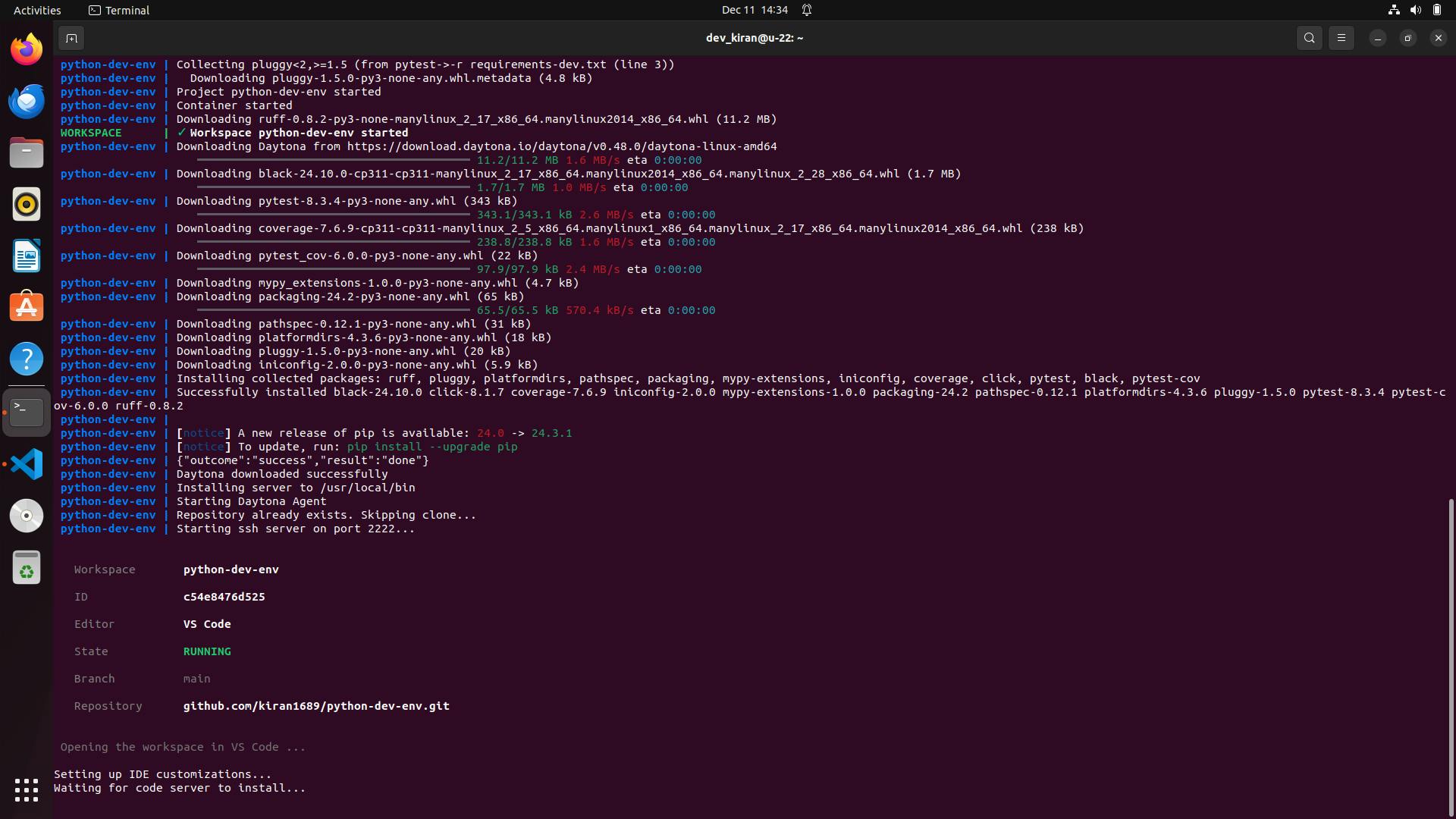This screenshot has height=819, width=1456.
Task: Open the Terminal app menu in top bar
Action: (x=119, y=10)
